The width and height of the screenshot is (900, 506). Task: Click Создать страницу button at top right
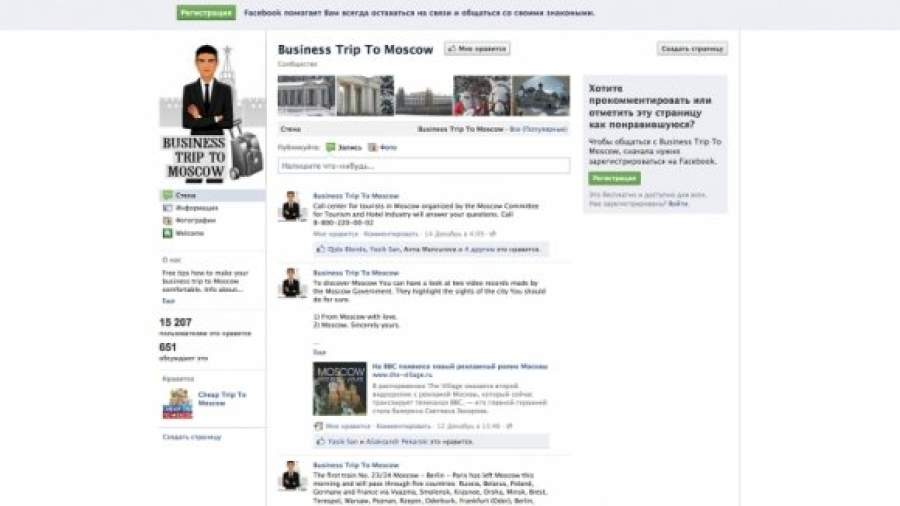click(x=692, y=49)
